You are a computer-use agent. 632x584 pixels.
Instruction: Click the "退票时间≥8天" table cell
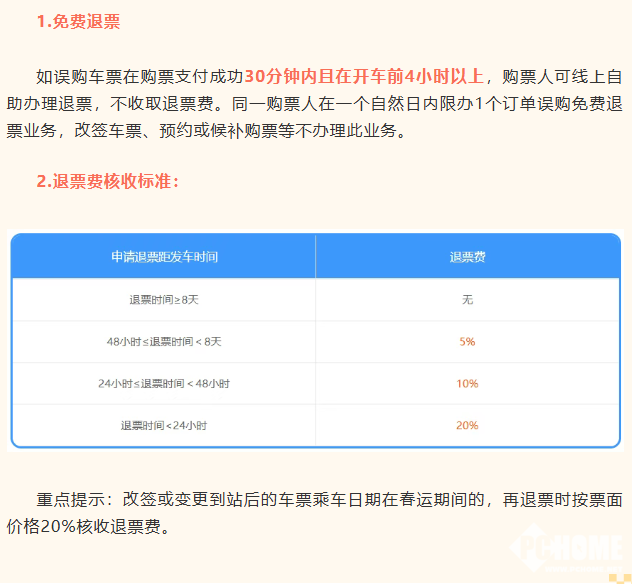(164, 299)
